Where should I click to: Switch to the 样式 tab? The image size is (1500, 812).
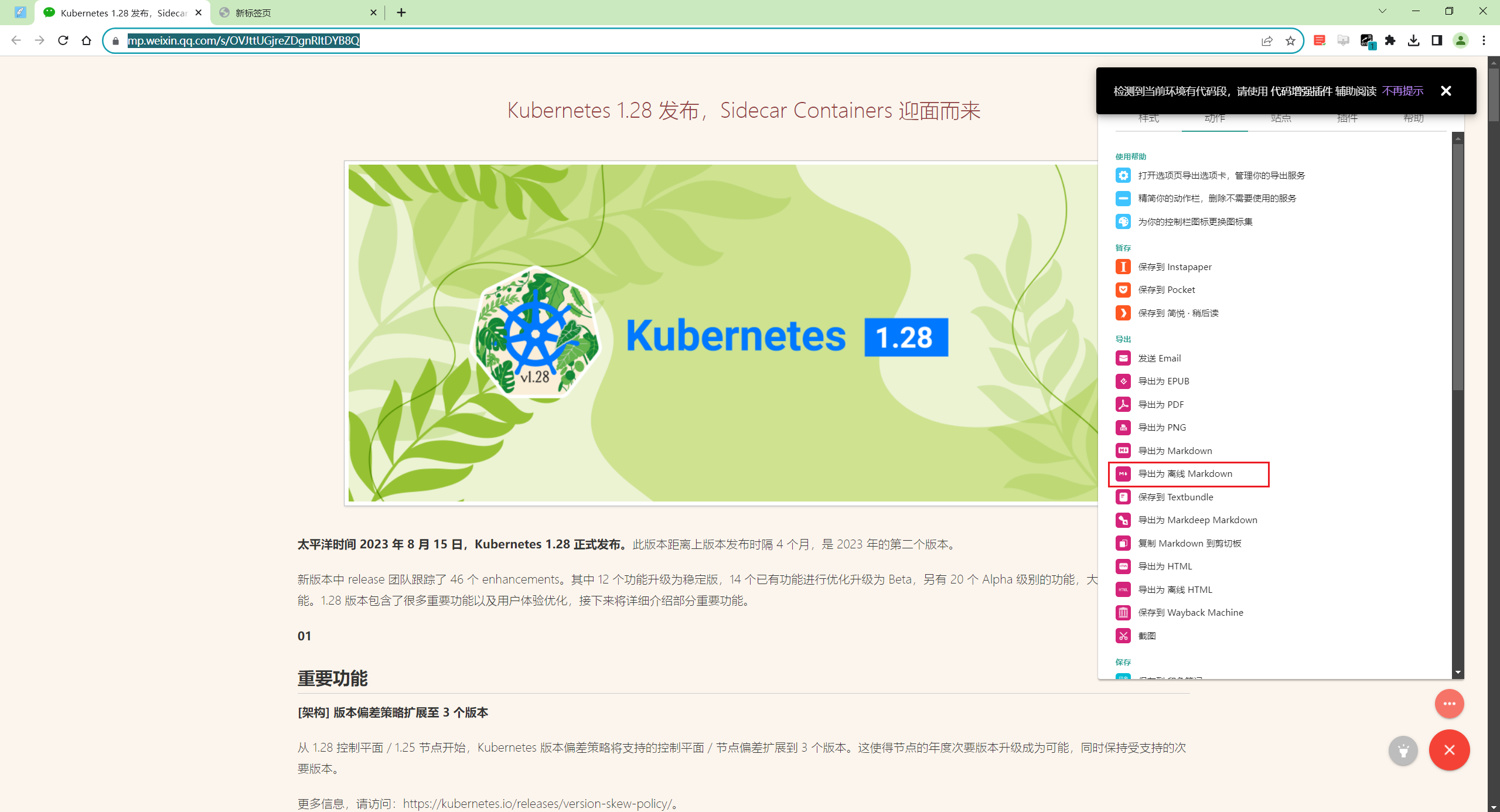point(1148,119)
